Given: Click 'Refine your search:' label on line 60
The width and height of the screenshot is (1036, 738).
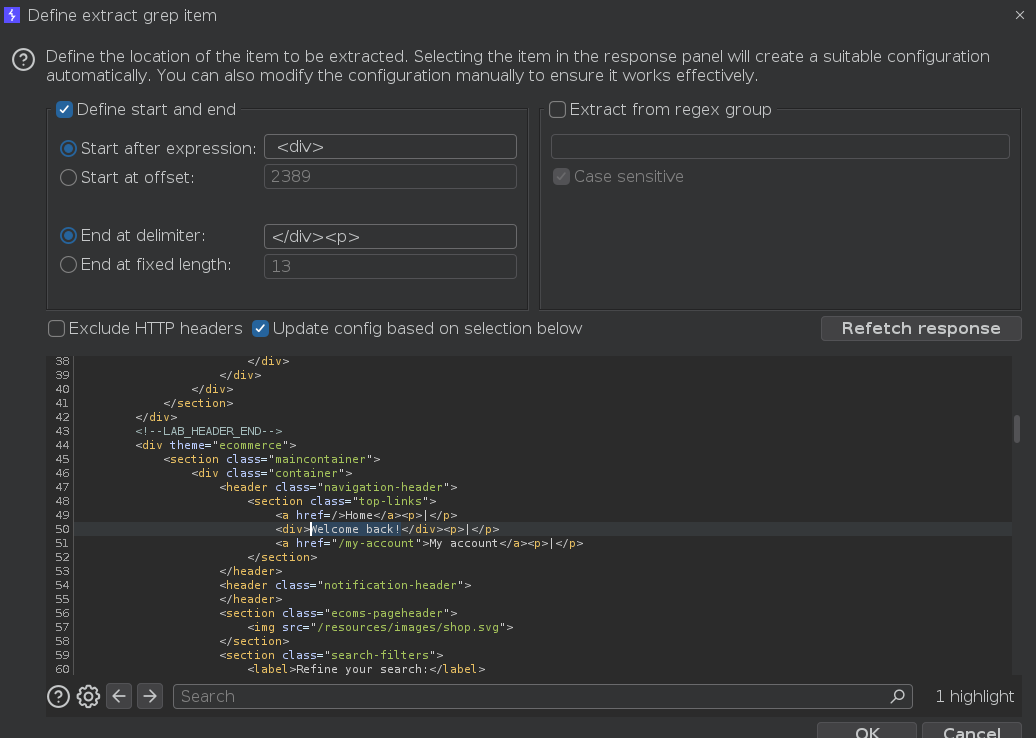Looking at the screenshot, I should pos(362,669).
